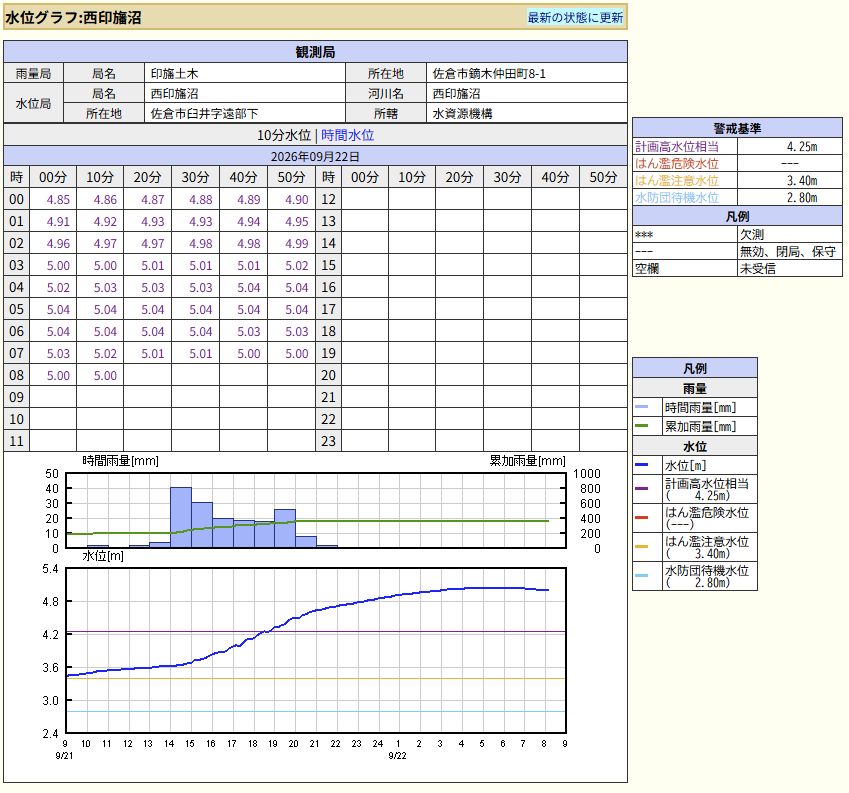The height and width of the screenshot is (793, 849).
Task: Click the cyan 水防団待機水位 legend swatch
Action: click(641, 575)
